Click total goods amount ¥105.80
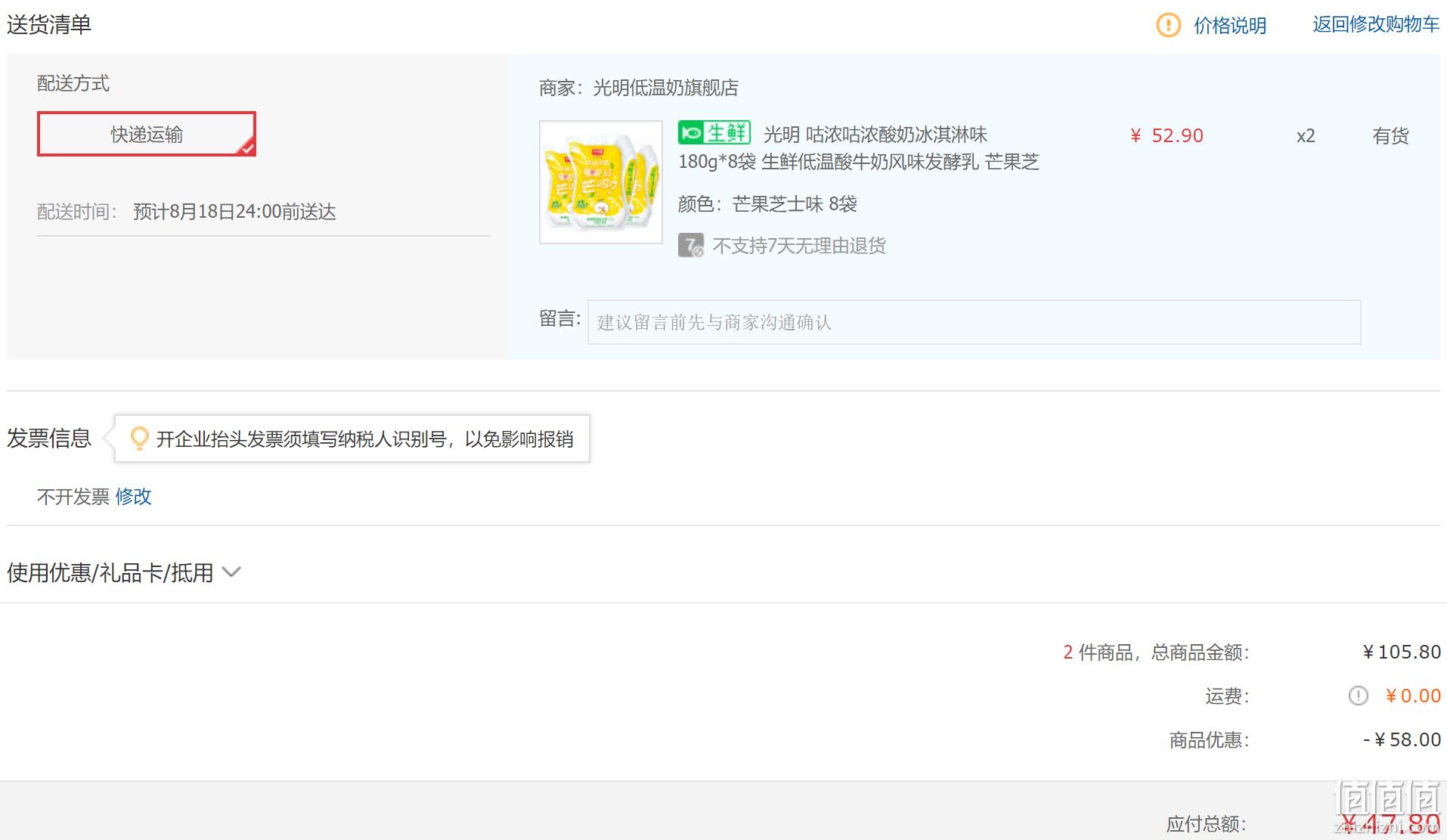The image size is (1447, 840). (x=1402, y=652)
